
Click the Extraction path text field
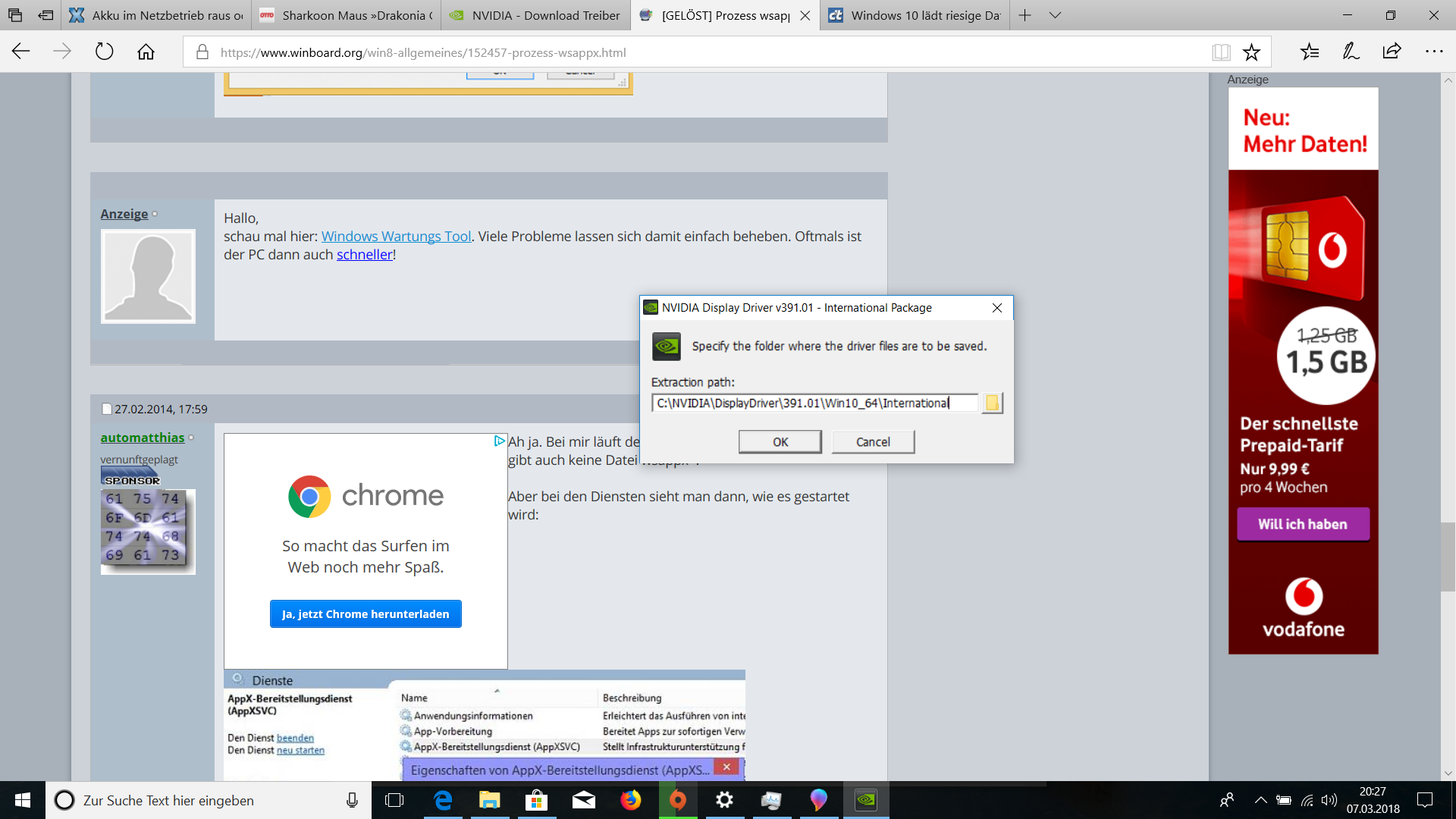click(x=814, y=403)
